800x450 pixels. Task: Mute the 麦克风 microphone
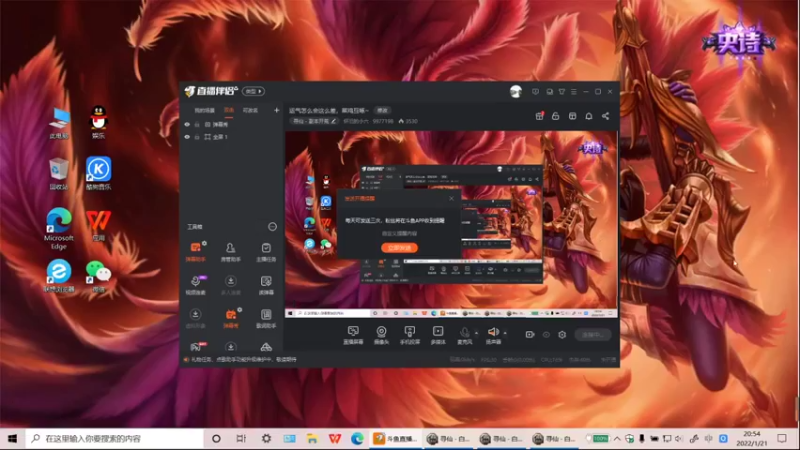464,335
